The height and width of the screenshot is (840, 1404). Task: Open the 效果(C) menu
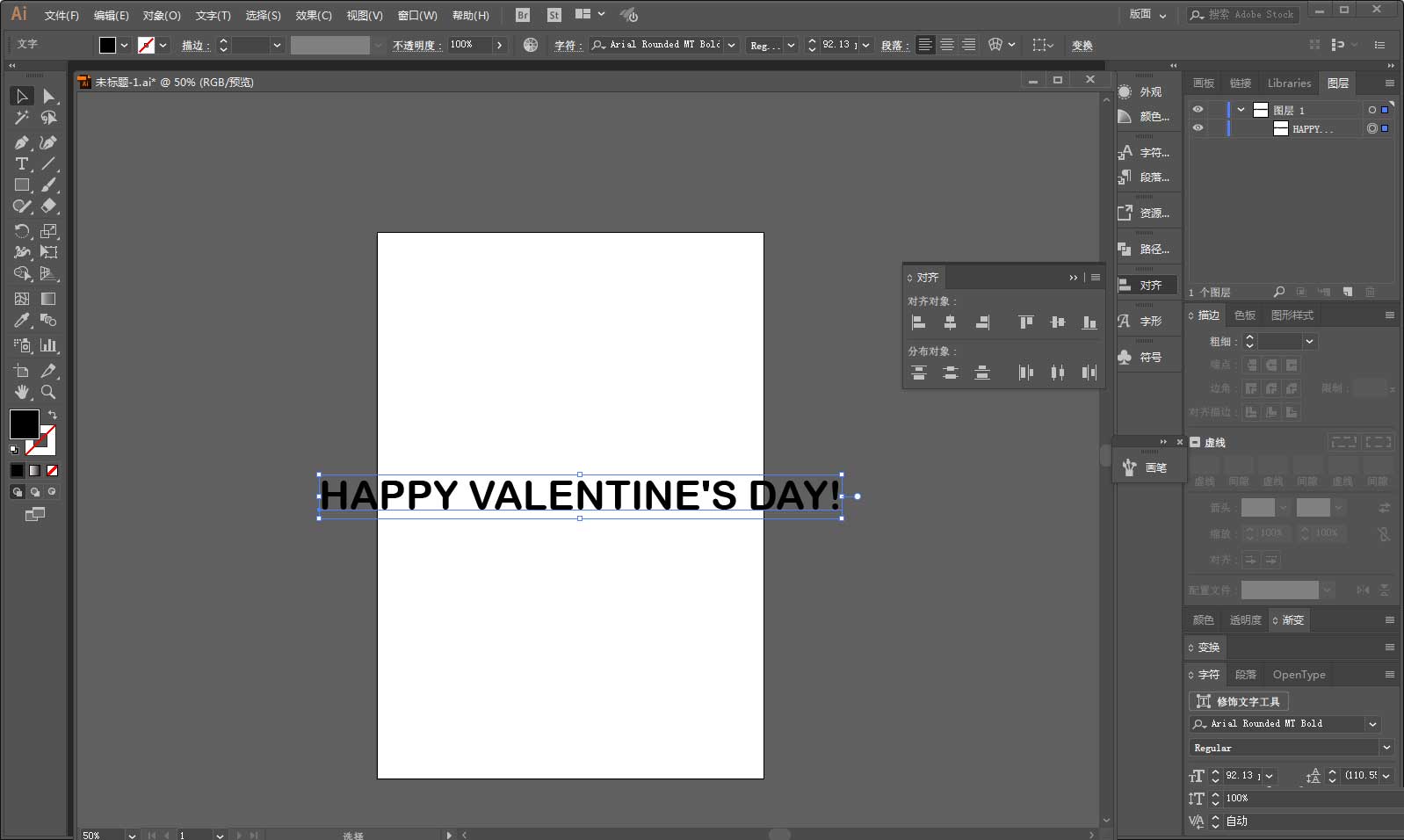tap(314, 15)
